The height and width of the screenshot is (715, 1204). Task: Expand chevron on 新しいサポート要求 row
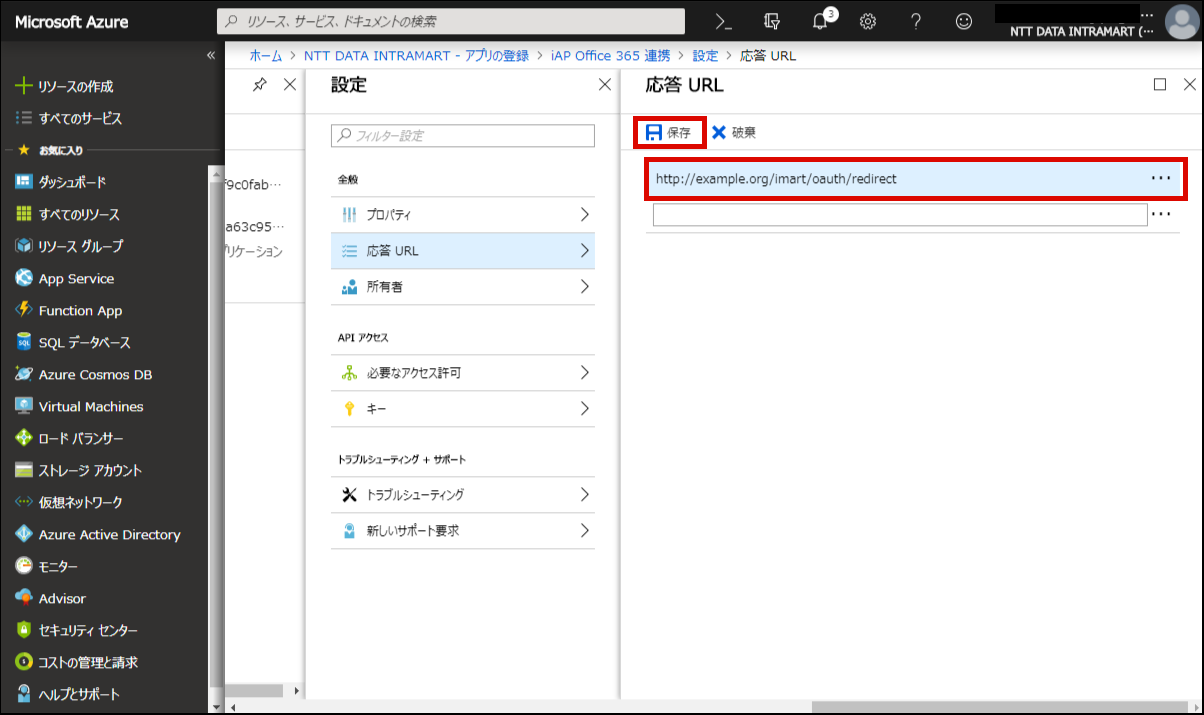point(584,530)
